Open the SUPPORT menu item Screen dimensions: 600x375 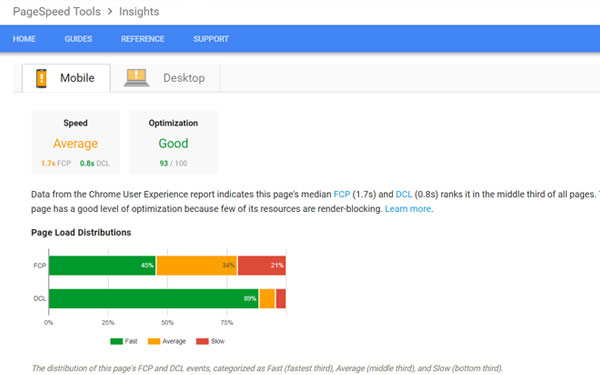pos(211,39)
